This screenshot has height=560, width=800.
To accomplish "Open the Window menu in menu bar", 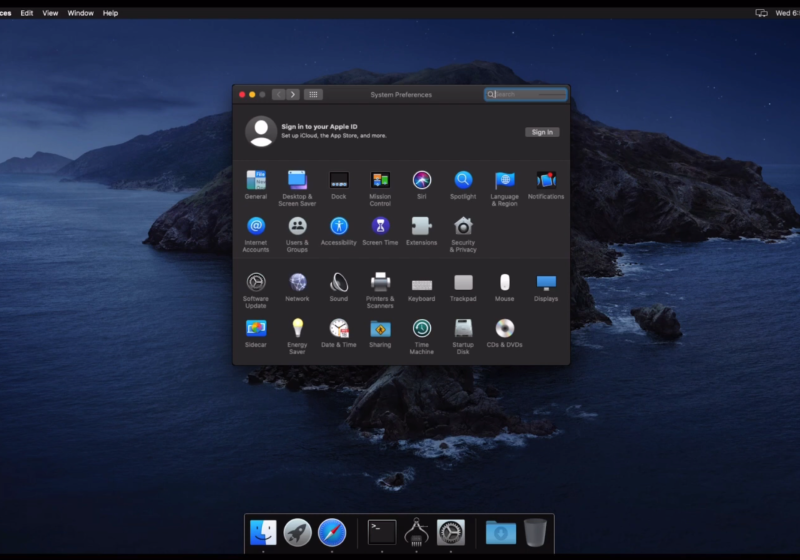I will (x=81, y=13).
